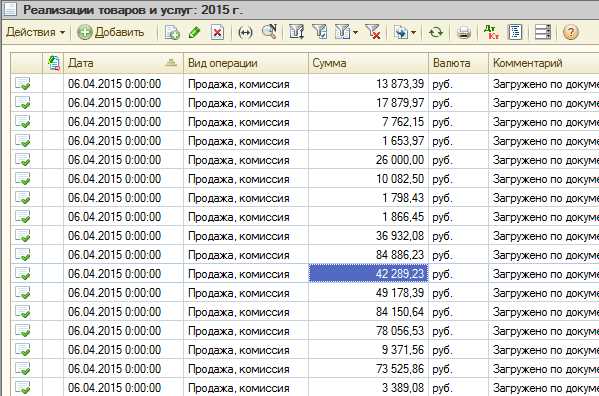Image resolution: width=599 pixels, height=396 pixels.
Task: Click the printer icon
Action: point(464,32)
